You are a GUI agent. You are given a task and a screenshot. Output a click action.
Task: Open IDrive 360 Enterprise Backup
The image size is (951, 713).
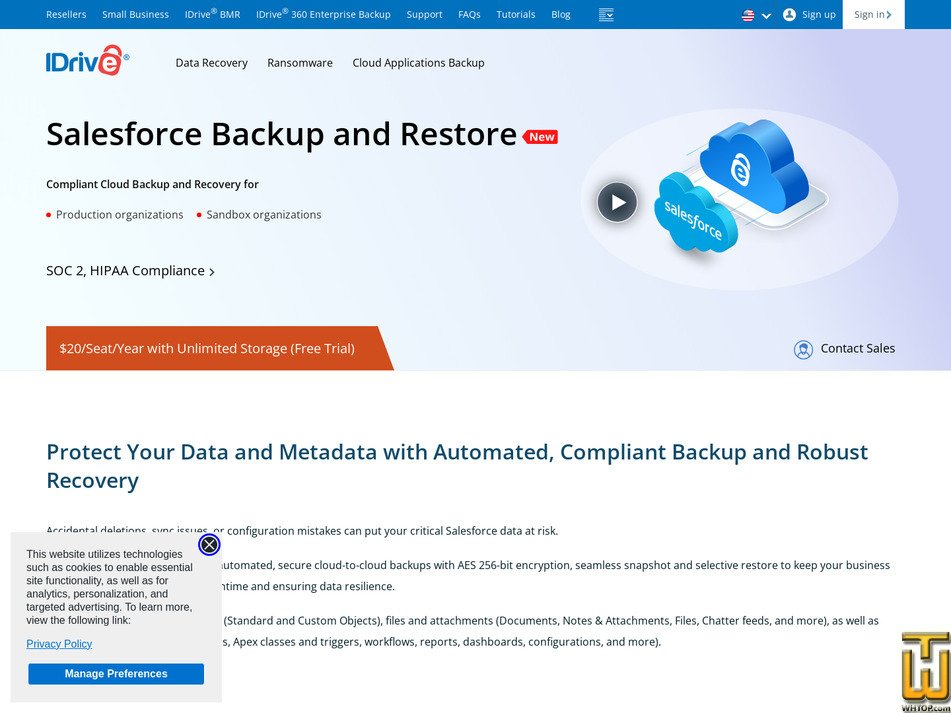click(323, 14)
